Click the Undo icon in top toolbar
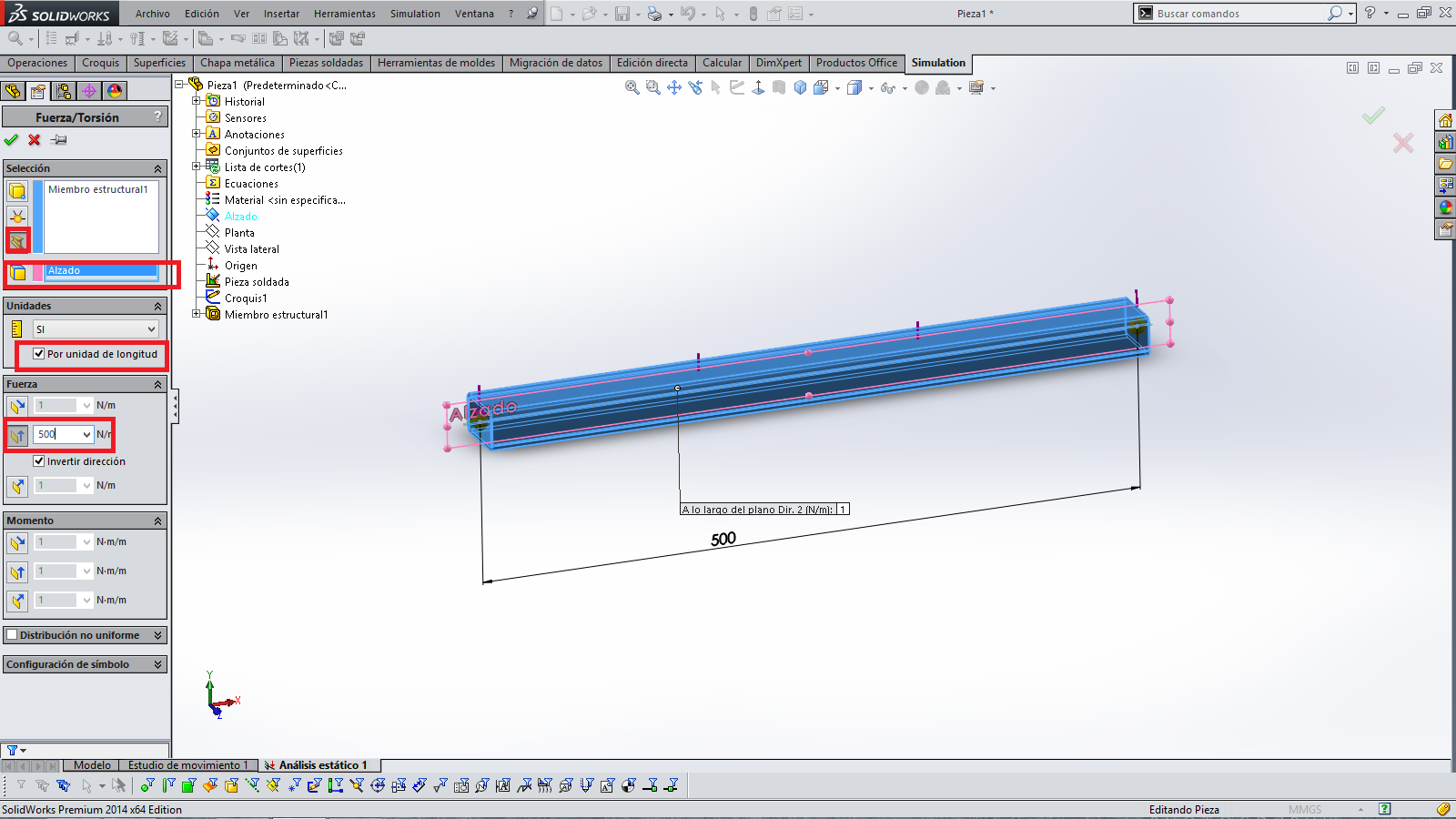The width and height of the screenshot is (1456, 819). [x=687, y=14]
